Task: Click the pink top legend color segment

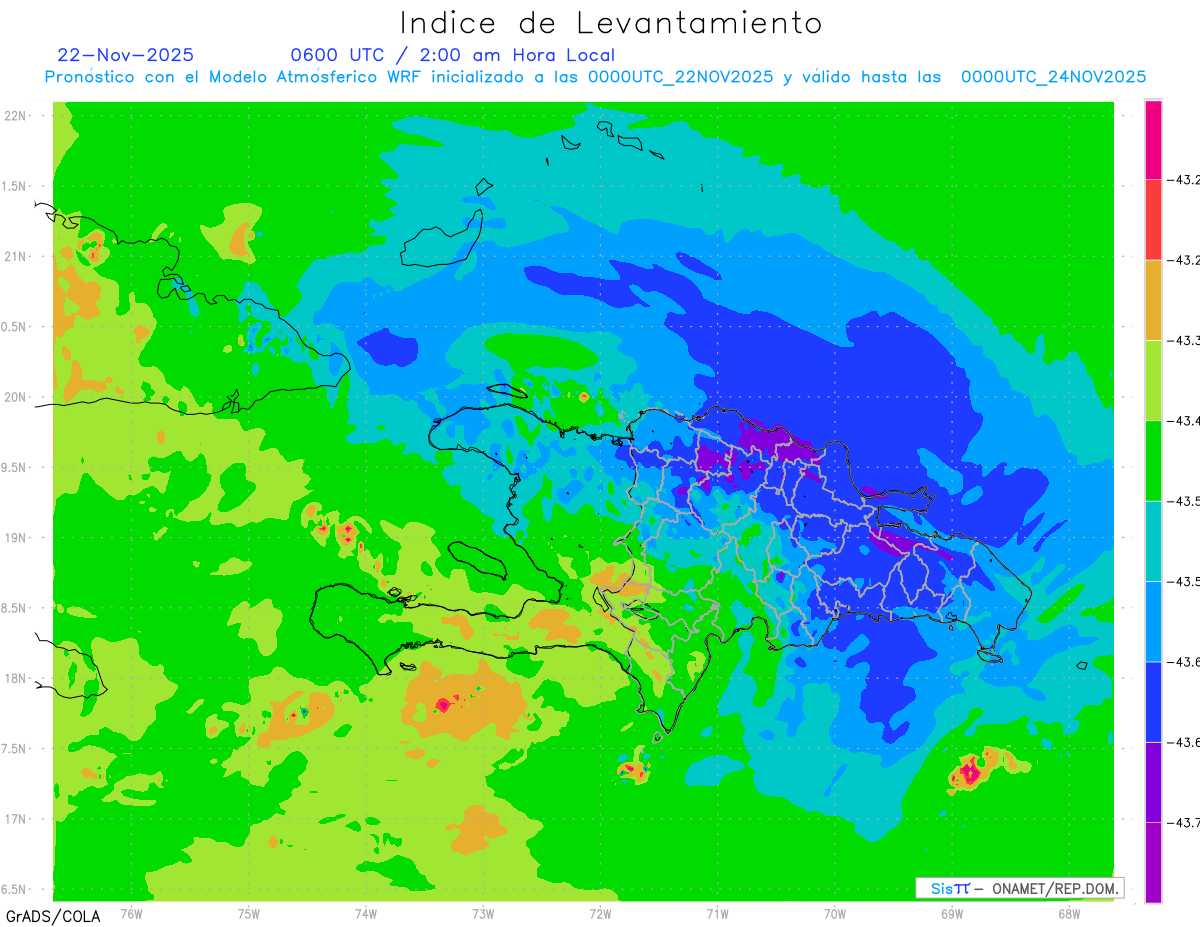Action: (1153, 140)
